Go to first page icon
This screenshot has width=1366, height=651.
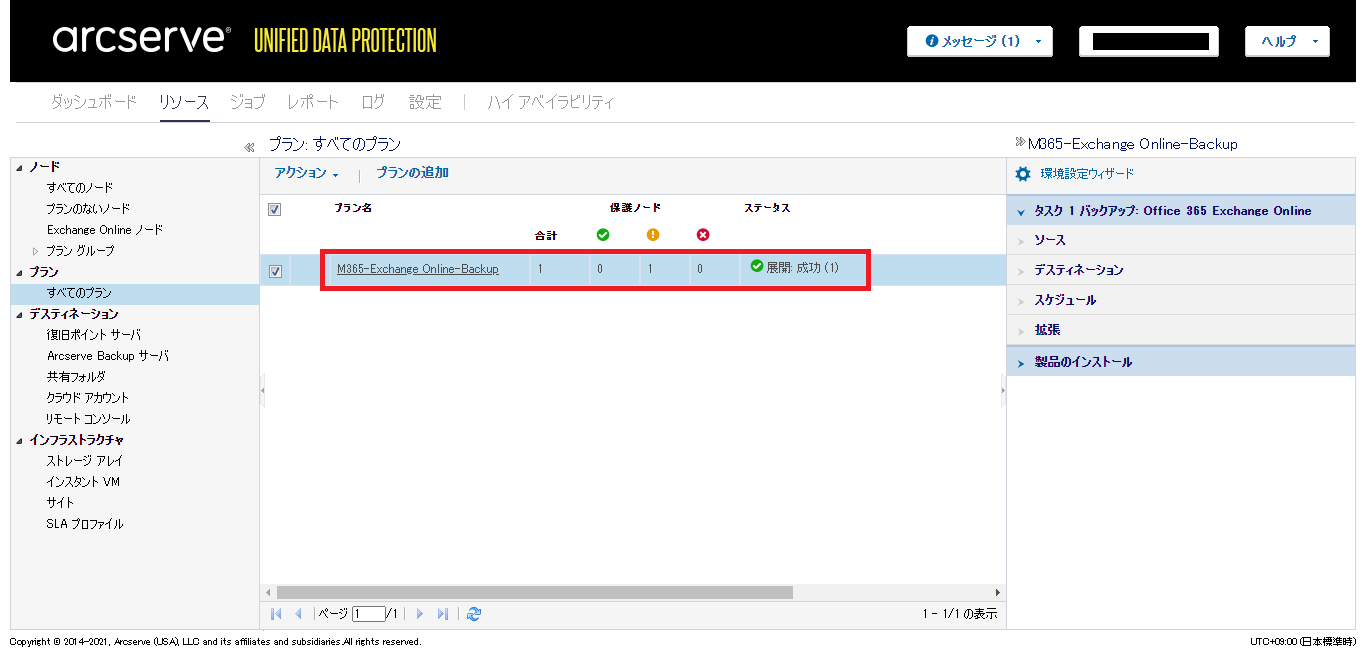pos(277,614)
